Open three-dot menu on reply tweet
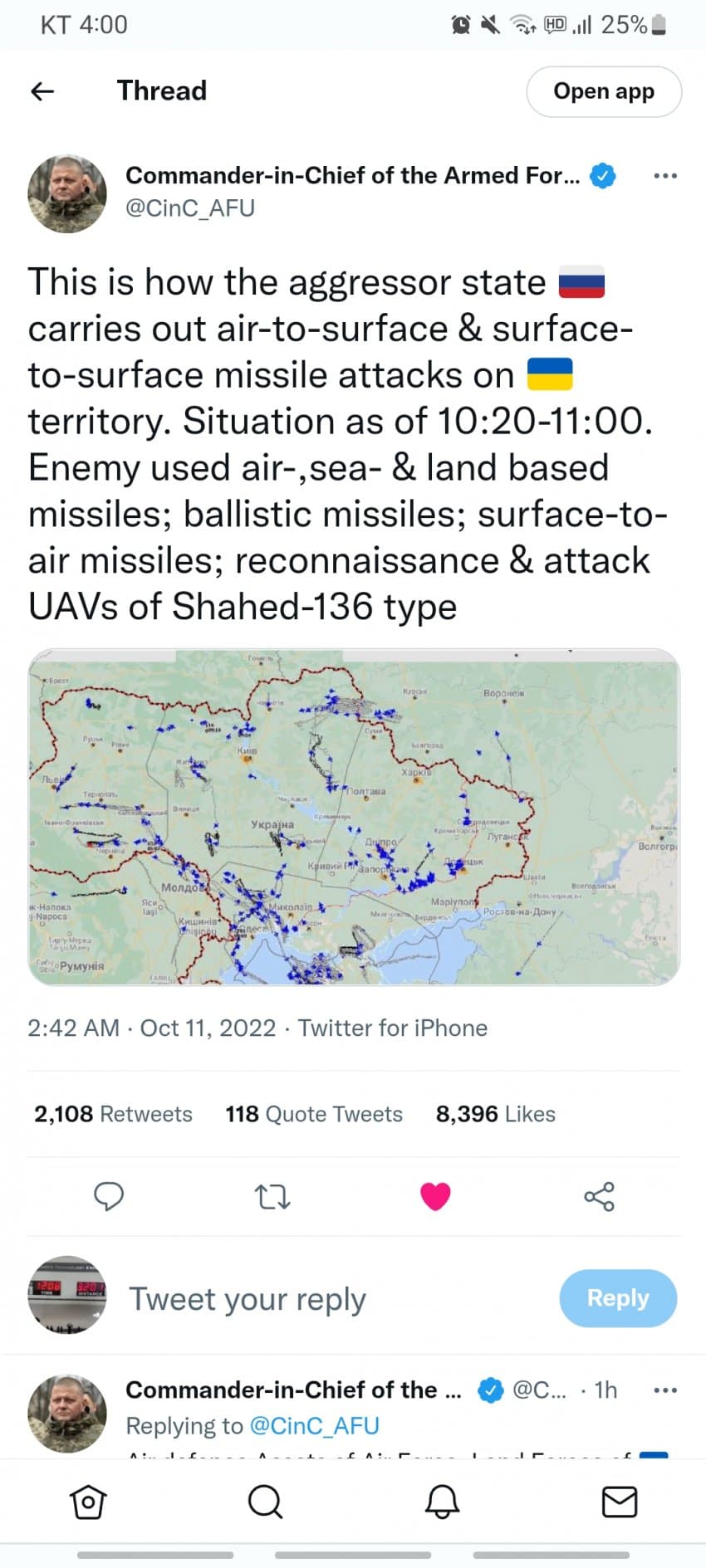 click(665, 1390)
